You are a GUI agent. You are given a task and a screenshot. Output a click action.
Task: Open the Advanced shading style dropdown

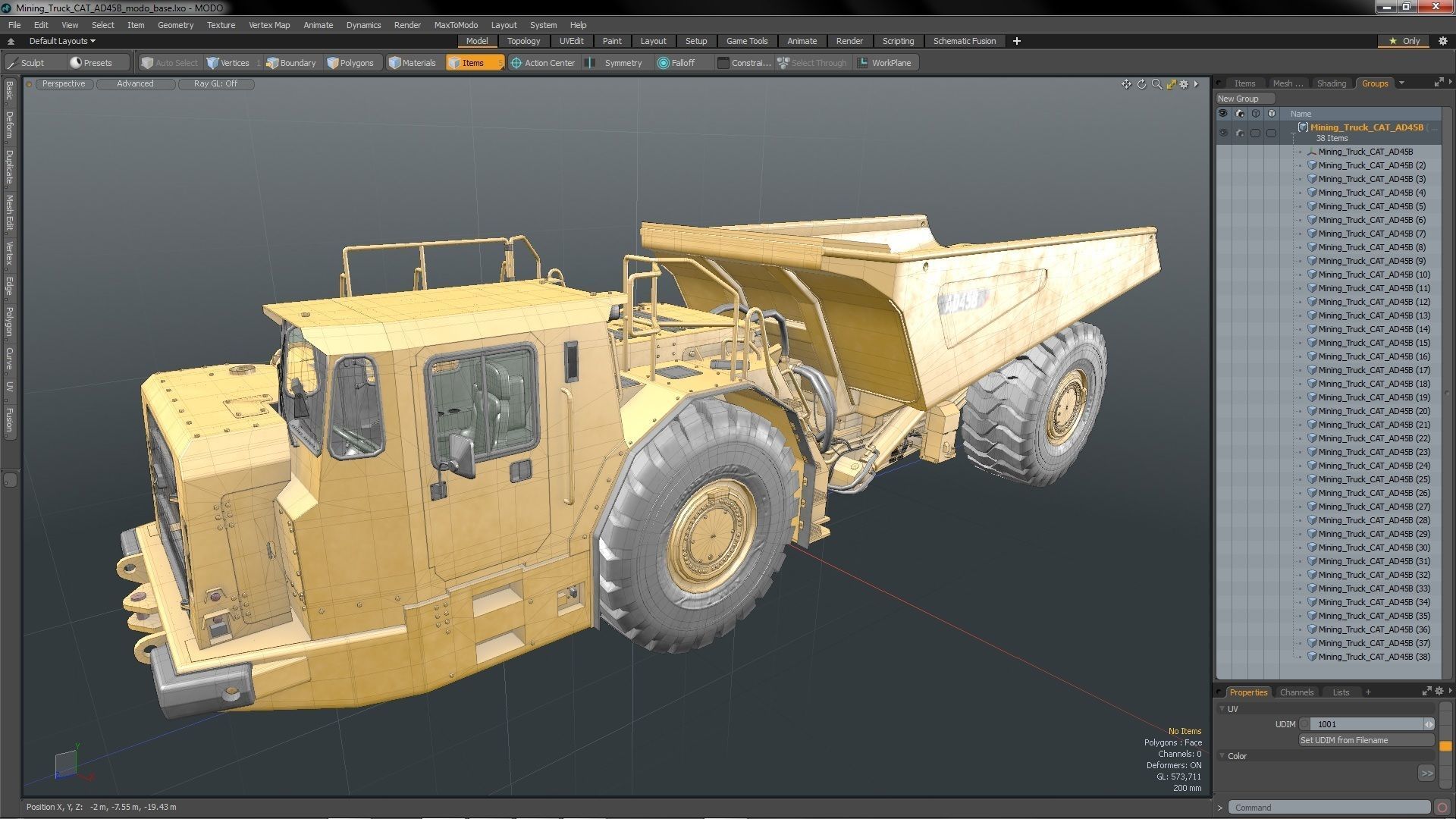tap(135, 84)
